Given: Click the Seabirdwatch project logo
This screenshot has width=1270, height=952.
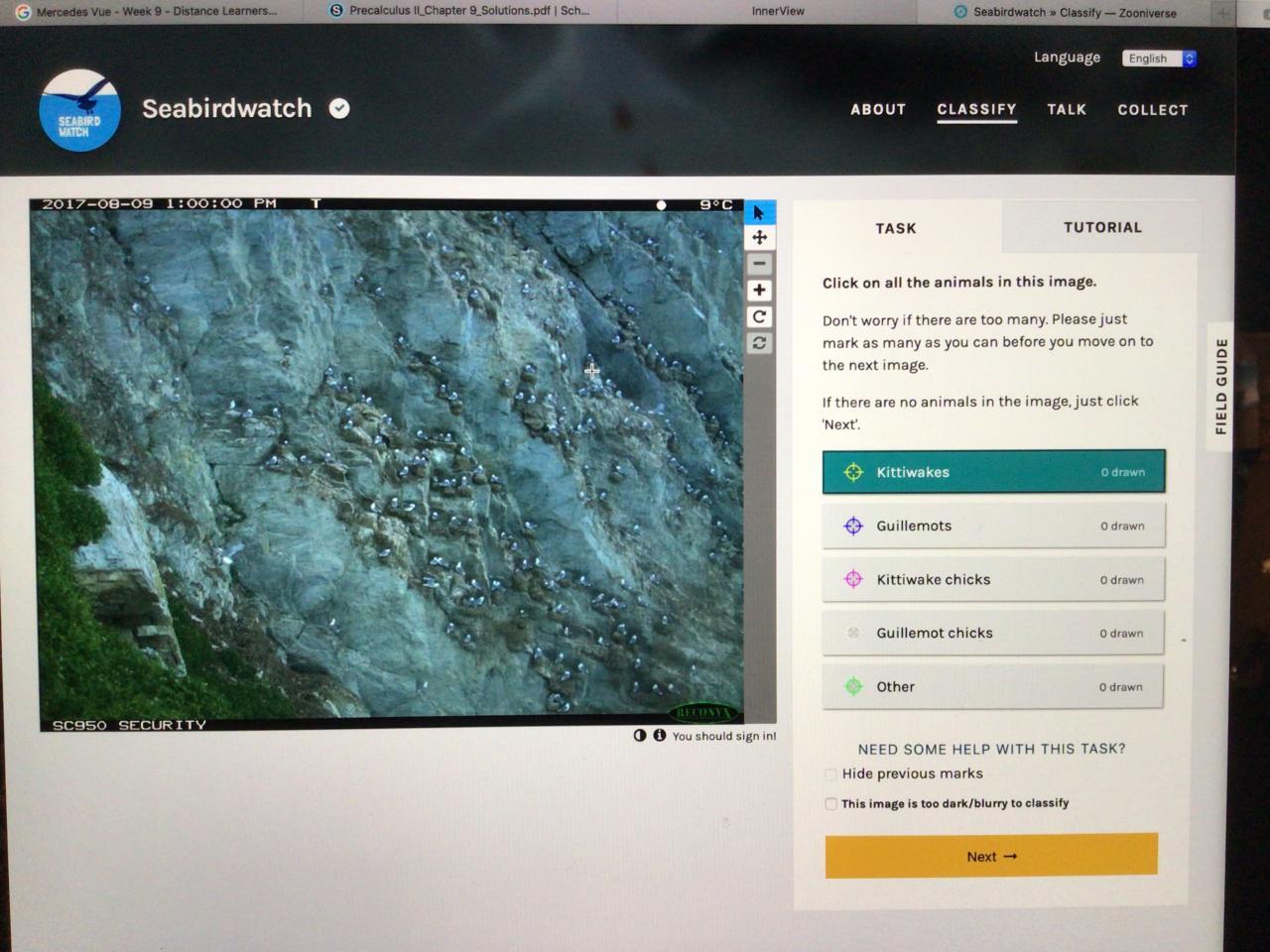Looking at the screenshot, I should [x=80, y=110].
